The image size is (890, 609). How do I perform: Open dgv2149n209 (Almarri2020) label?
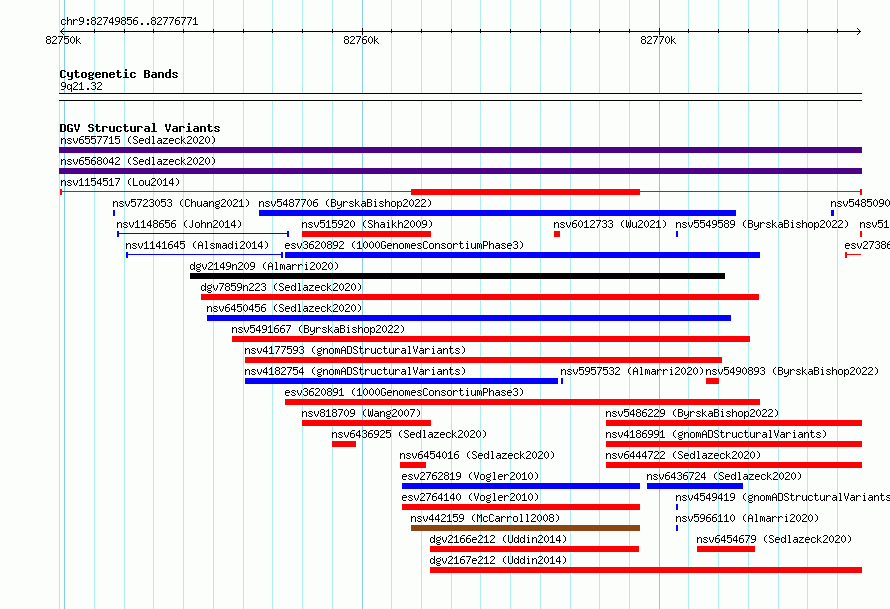[264, 266]
